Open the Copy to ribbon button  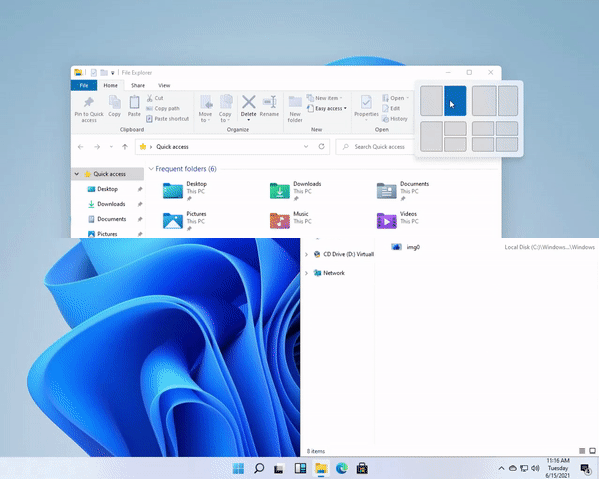[225, 109]
